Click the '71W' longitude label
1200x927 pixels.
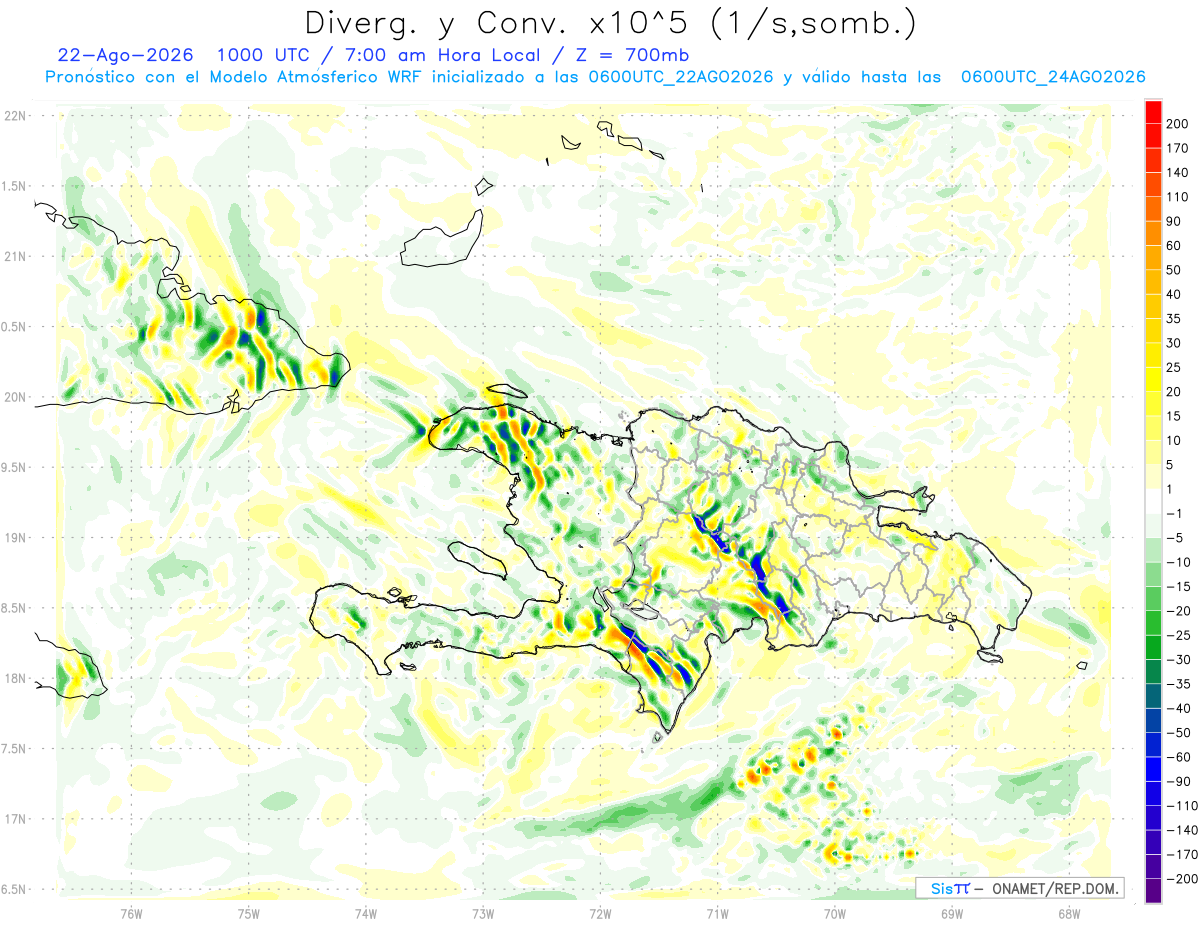point(717,913)
